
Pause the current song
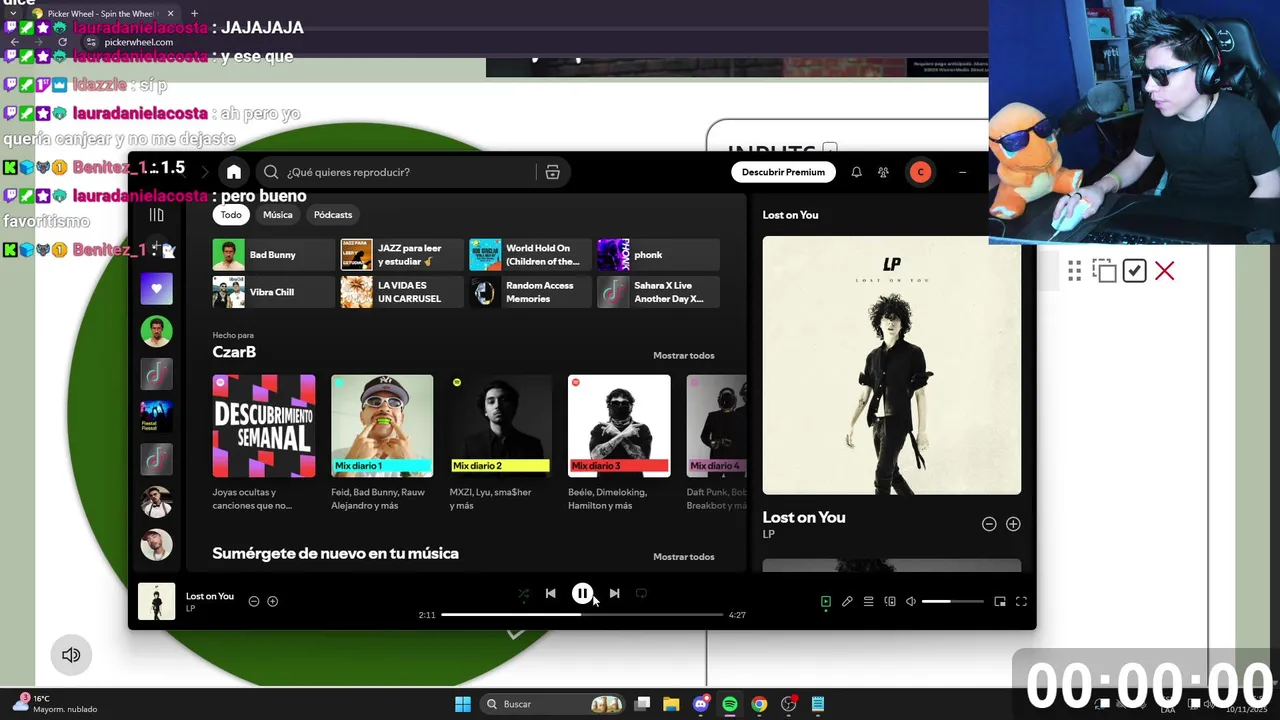pos(582,594)
